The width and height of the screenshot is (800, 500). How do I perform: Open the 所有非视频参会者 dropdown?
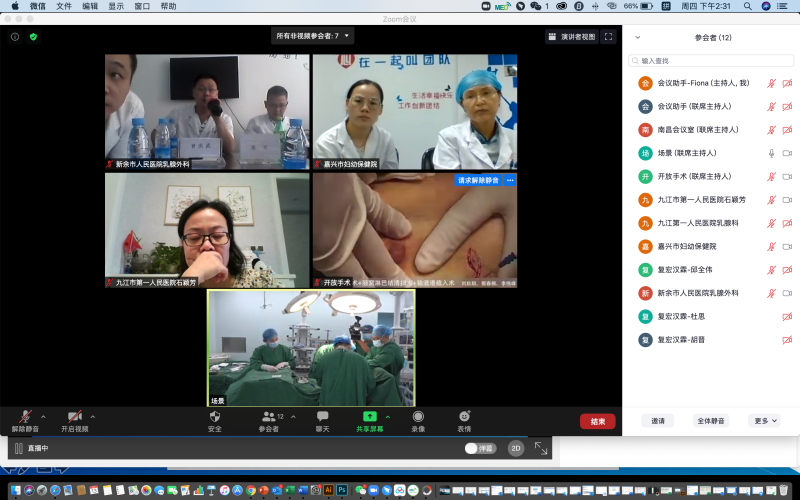(314, 36)
